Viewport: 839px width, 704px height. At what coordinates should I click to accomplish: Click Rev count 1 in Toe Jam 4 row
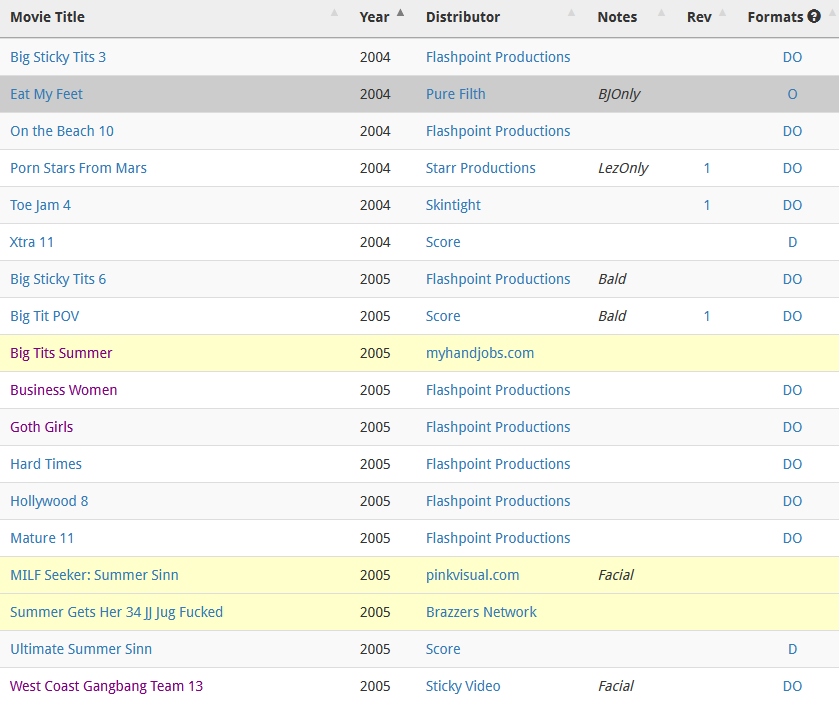coord(707,205)
